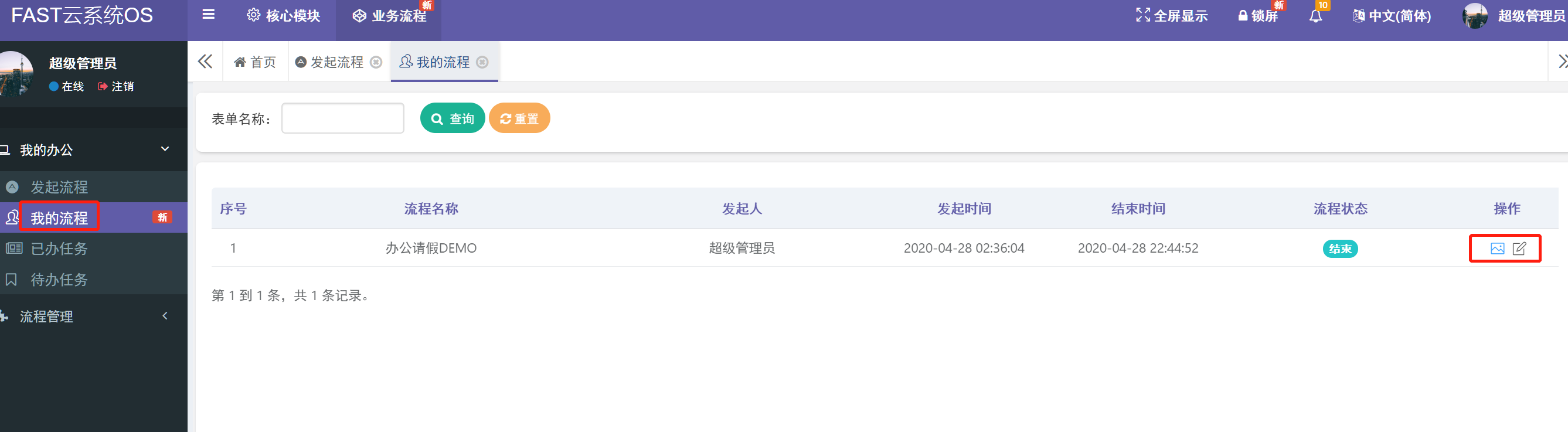Click the 办公请假DEMO process name cell

[431, 249]
